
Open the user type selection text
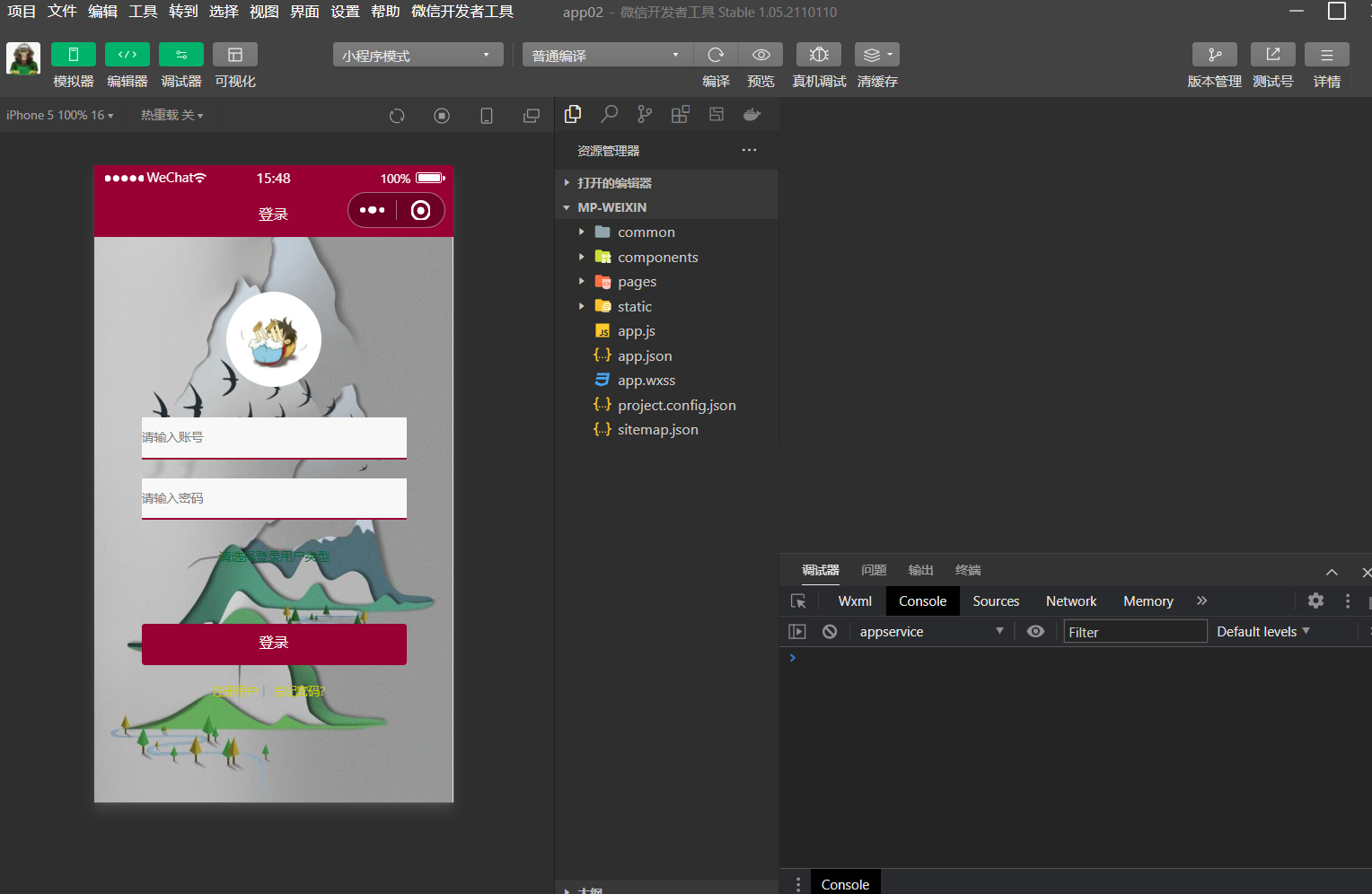point(274,557)
